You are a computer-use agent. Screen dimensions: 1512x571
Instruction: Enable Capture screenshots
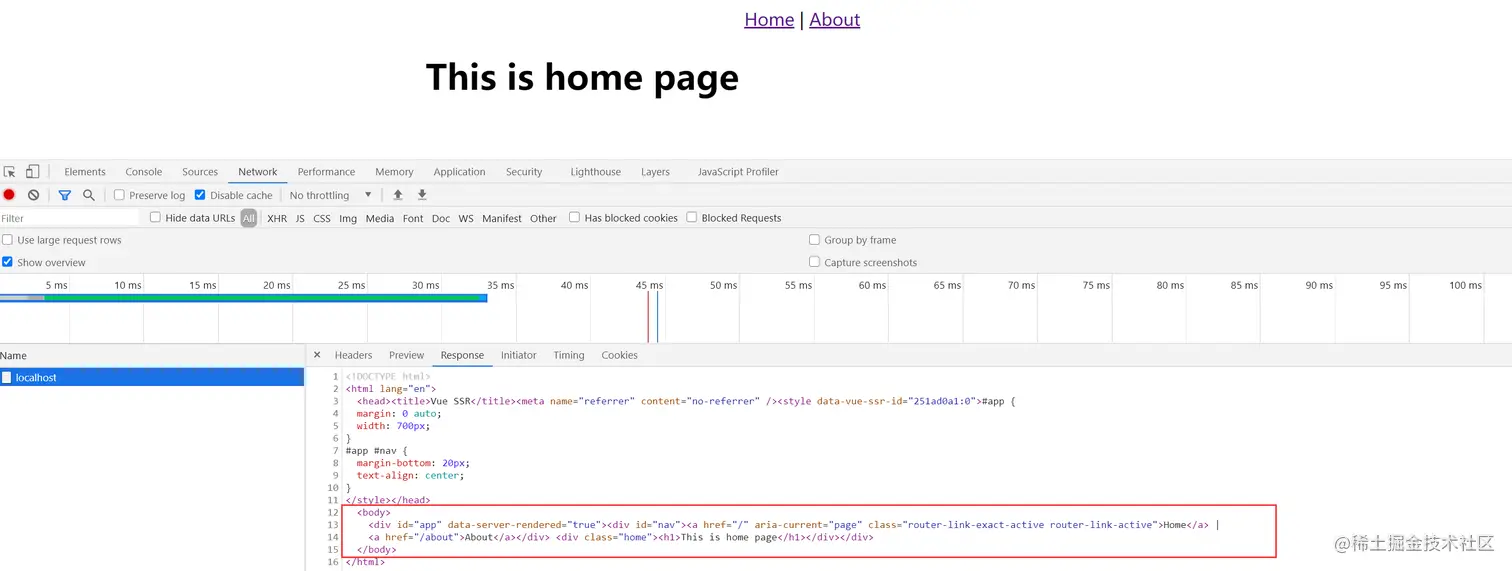tap(814, 262)
